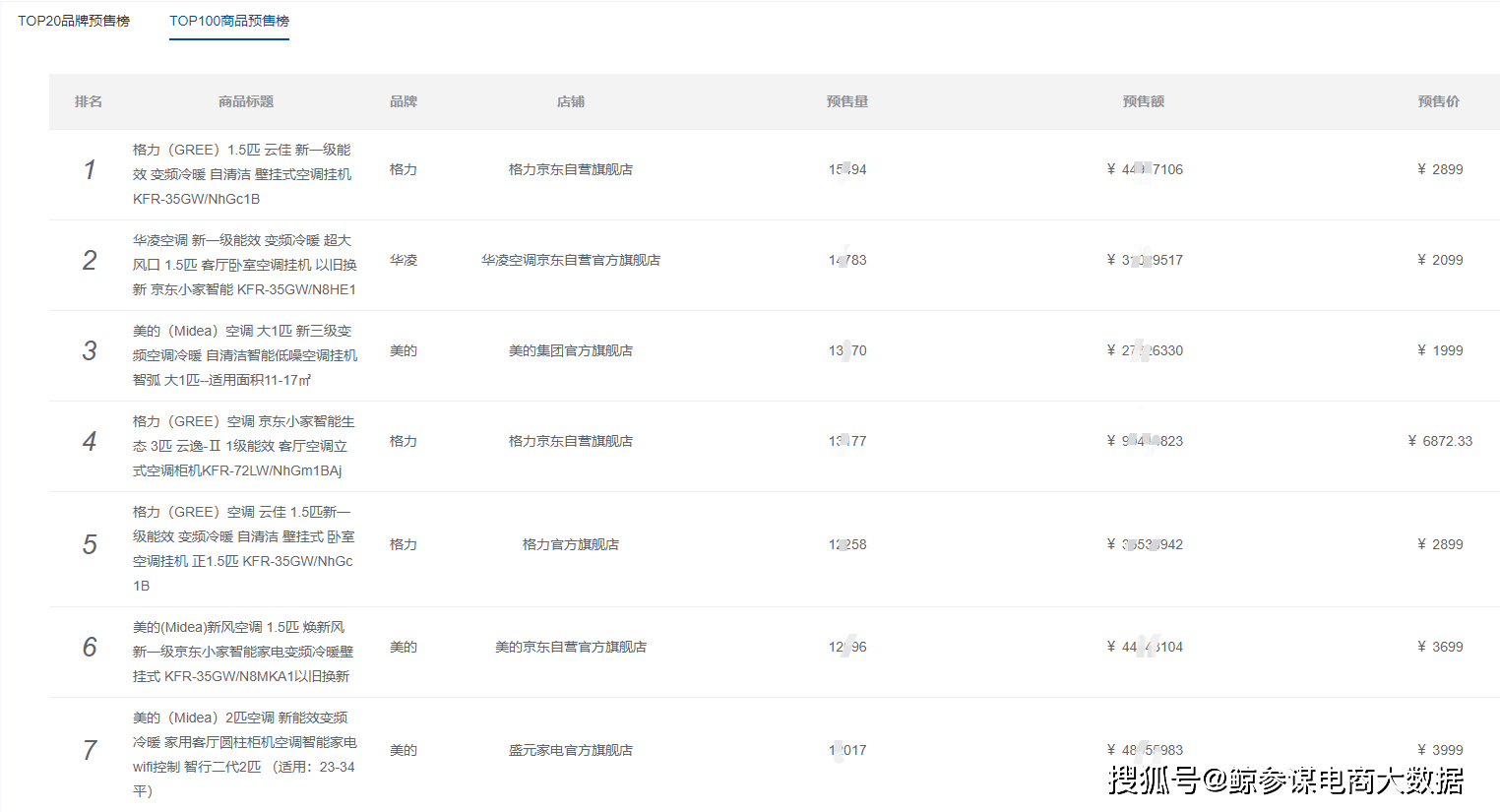Click store 美的集团官方旗舰店
This screenshot has width=1500, height=812.
point(571,350)
